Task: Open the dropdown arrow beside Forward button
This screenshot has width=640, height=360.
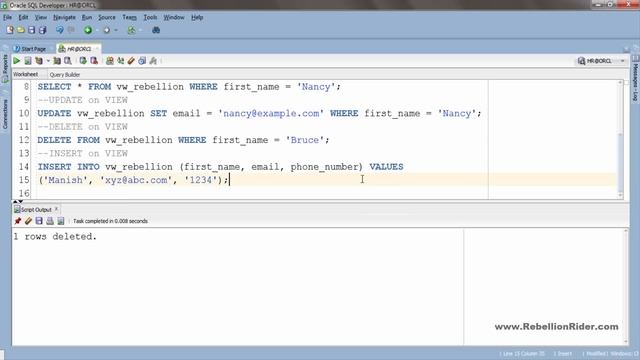Action: [x=116, y=30]
